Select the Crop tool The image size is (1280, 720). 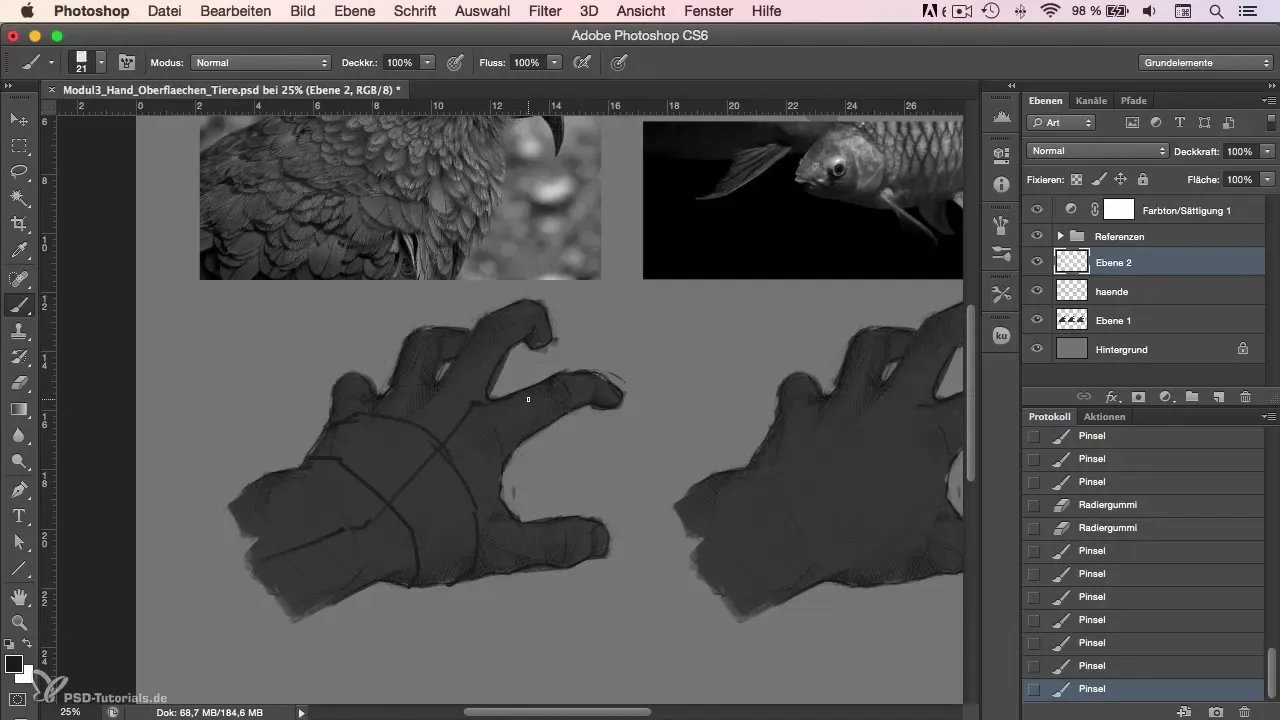point(19,224)
